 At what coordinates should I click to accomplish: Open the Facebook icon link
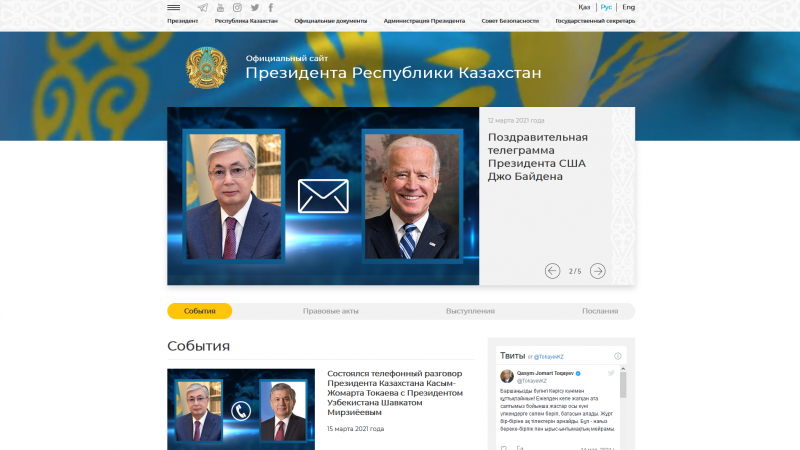coord(270,7)
